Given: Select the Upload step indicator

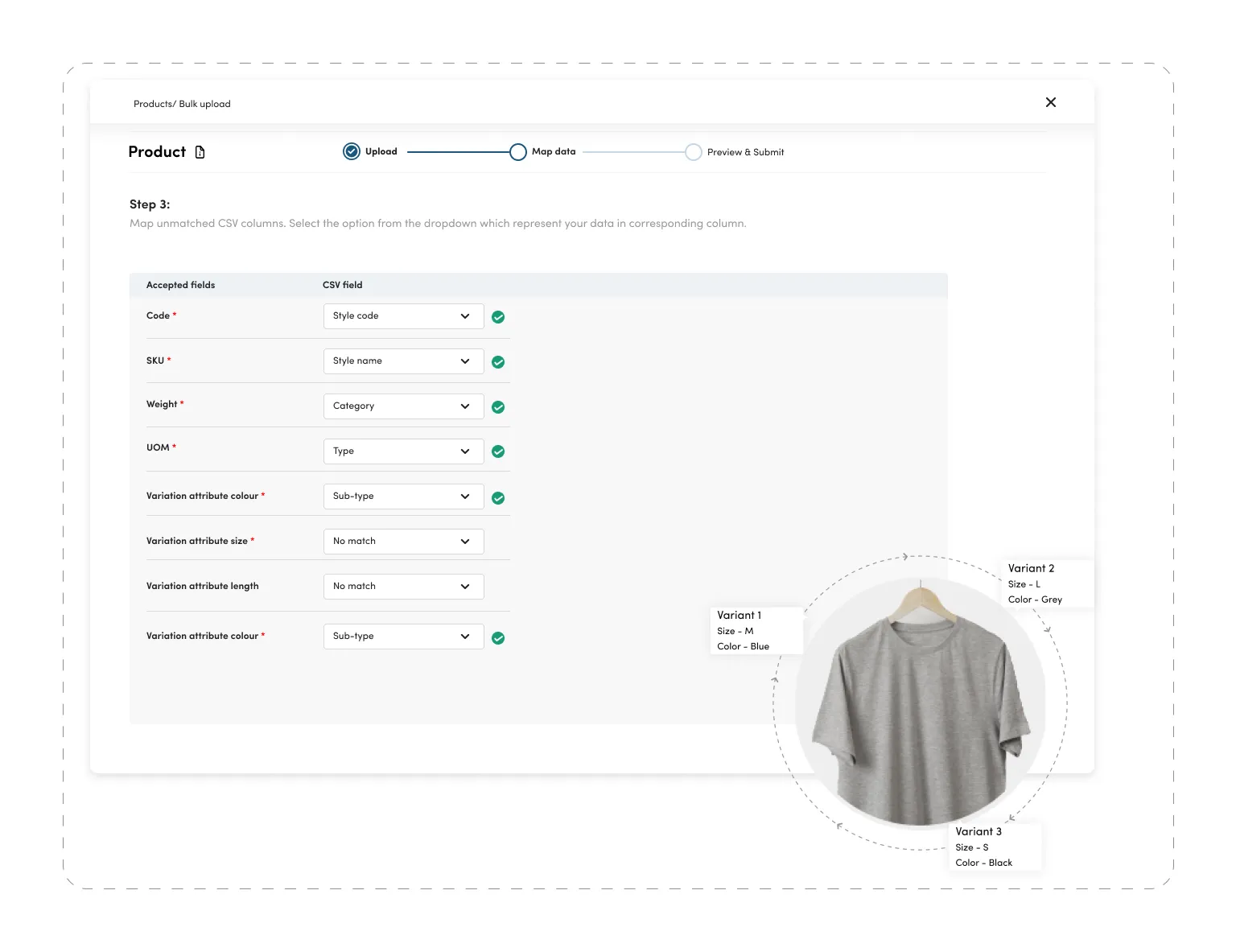Looking at the screenshot, I should 352,151.
